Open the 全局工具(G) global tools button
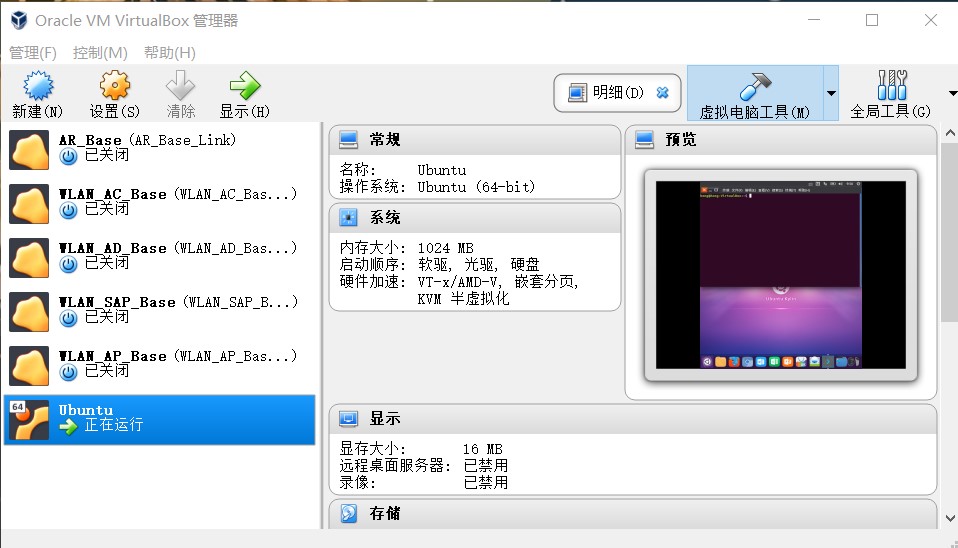The width and height of the screenshot is (958, 548). [891, 93]
